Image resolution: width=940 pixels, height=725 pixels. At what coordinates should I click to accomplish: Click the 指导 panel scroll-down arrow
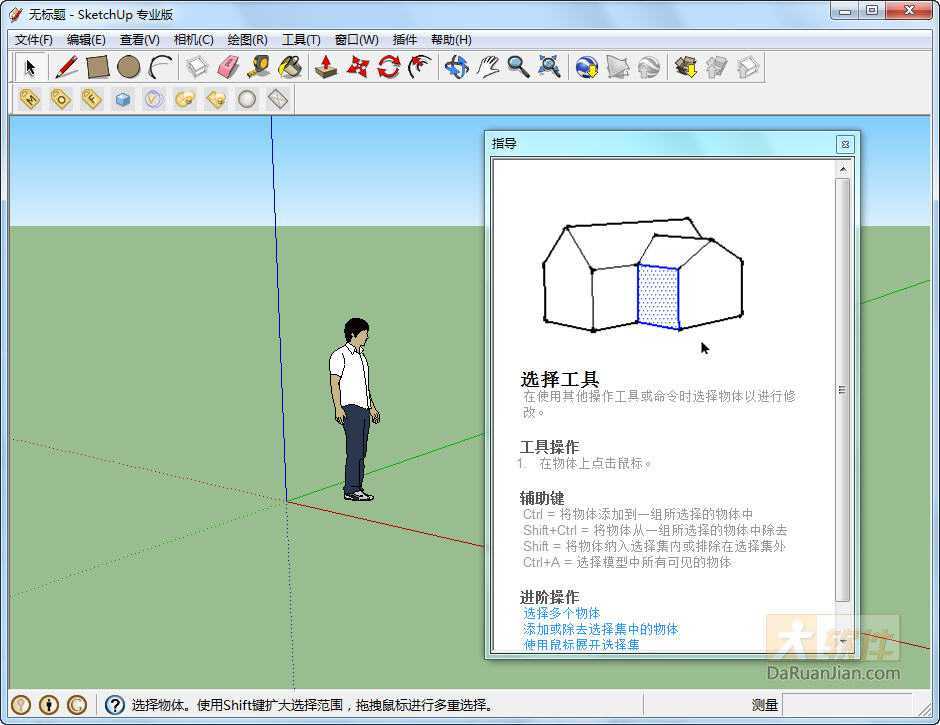pos(843,642)
